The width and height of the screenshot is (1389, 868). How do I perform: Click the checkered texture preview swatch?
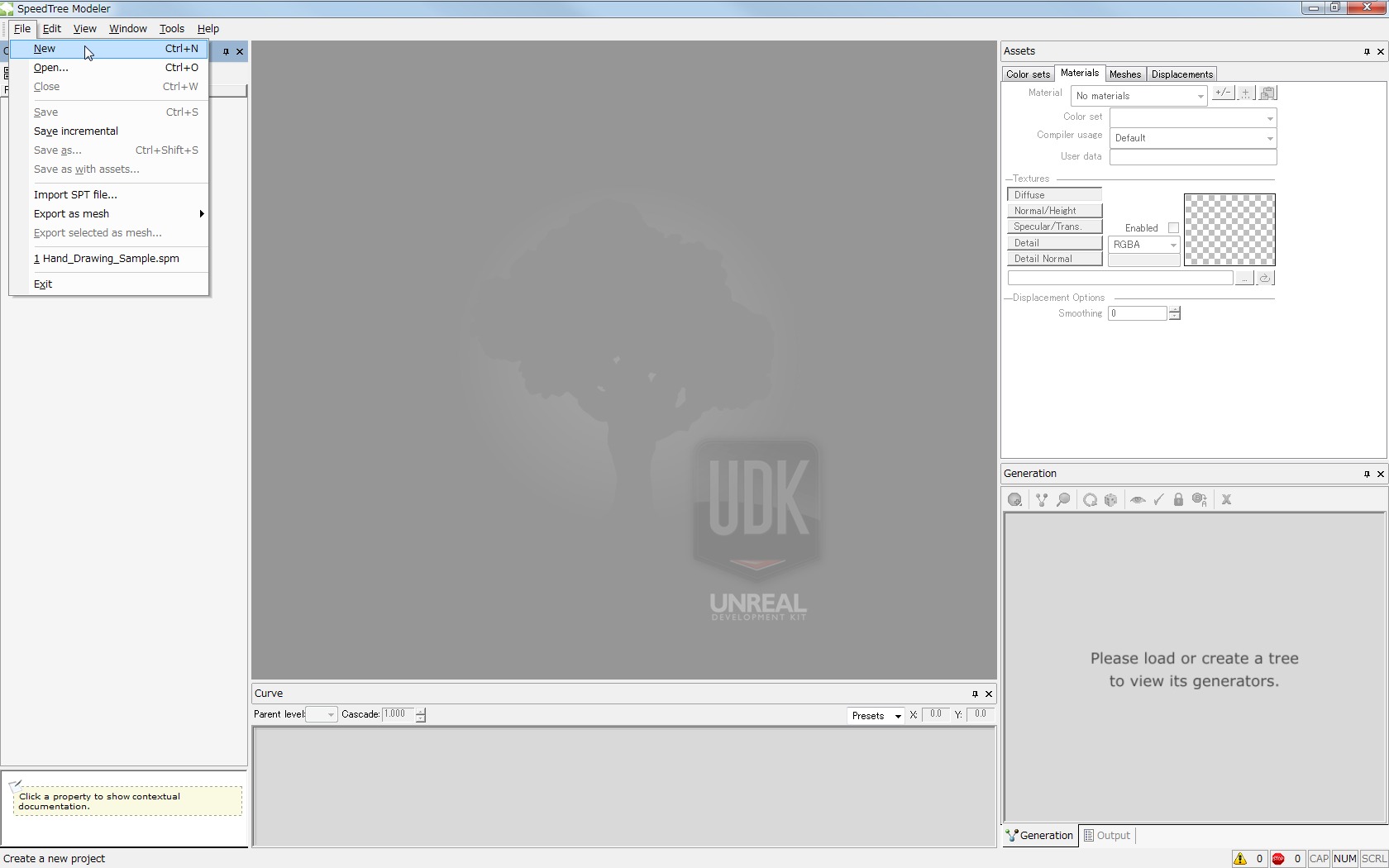point(1229,230)
